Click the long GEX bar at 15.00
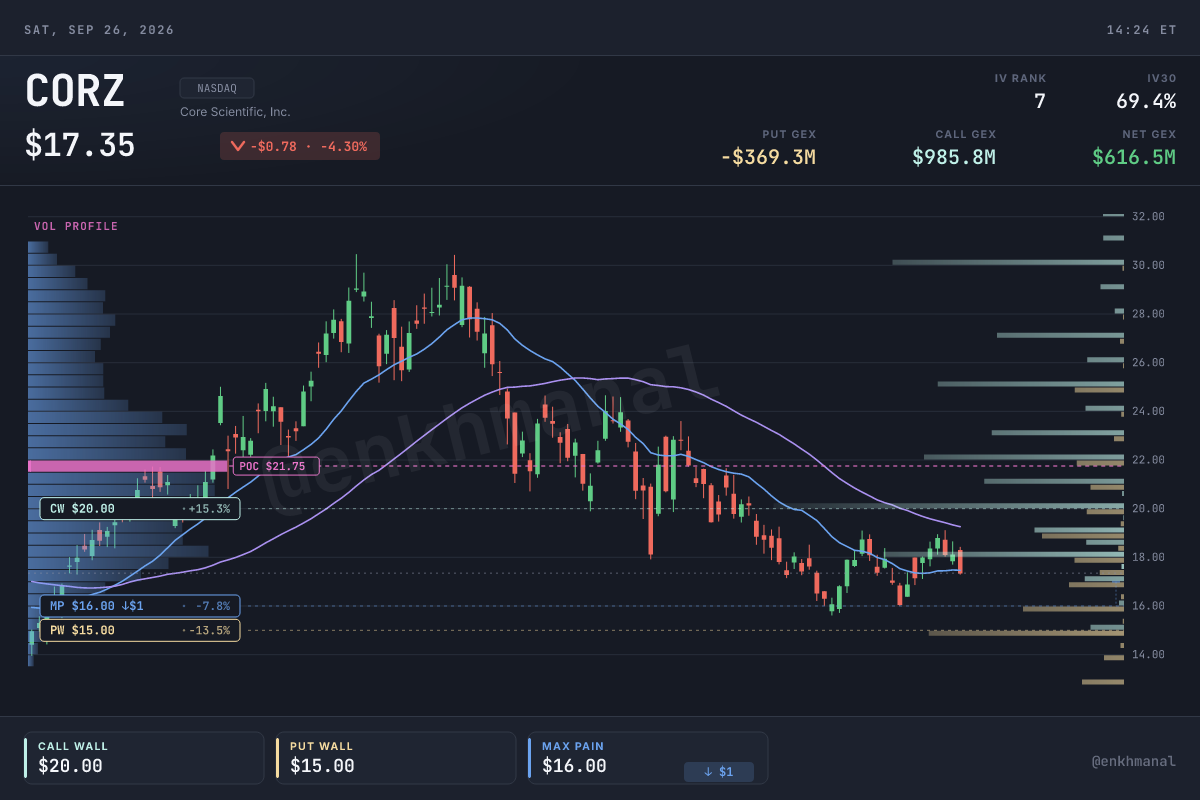This screenshot has width=1200, height=800. (x=1026, y=633)
